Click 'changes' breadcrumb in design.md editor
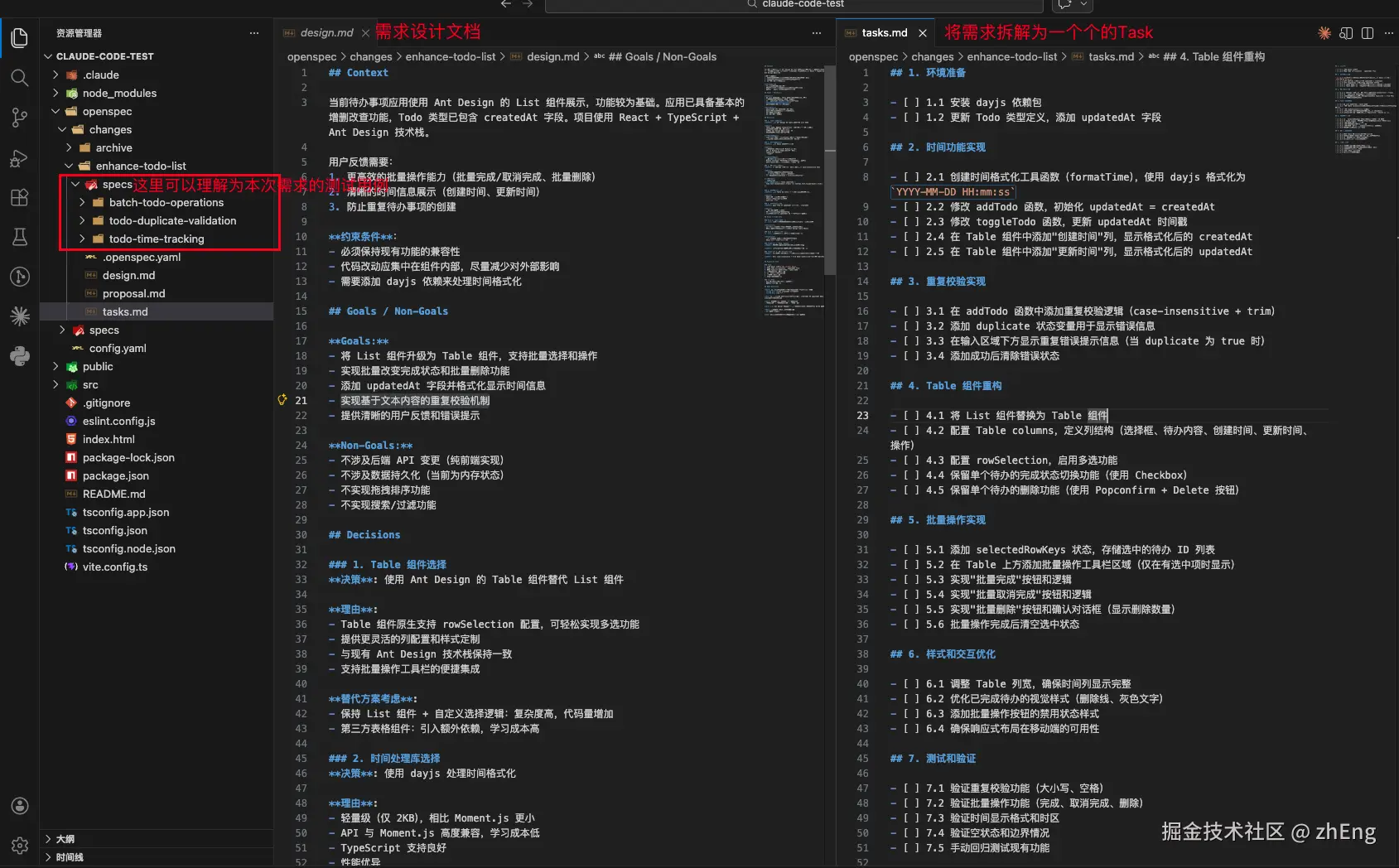This screenshot has width=1399, height=868. [x=371, y=56]
